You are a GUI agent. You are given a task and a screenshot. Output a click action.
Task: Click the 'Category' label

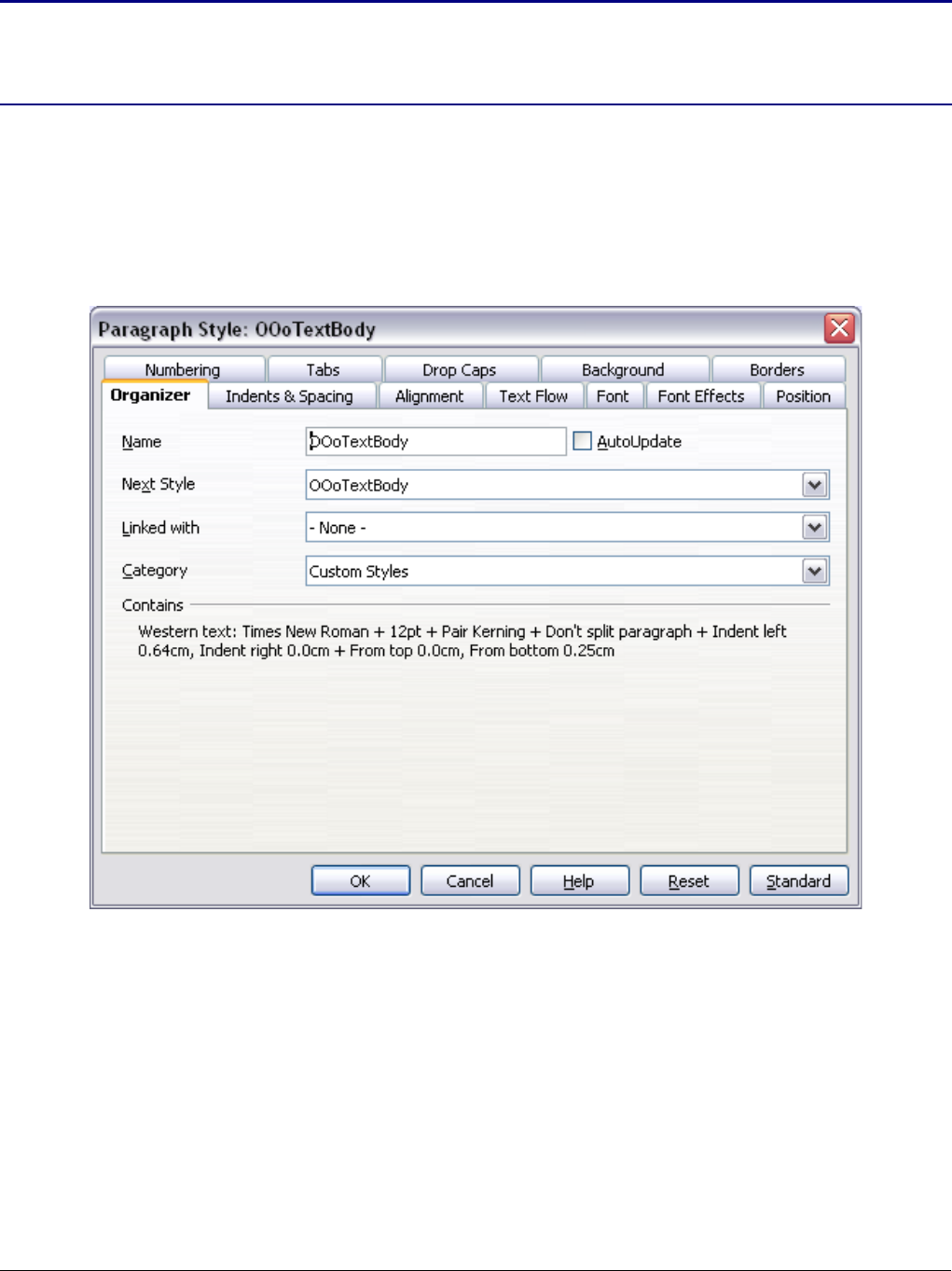(155, 571)
